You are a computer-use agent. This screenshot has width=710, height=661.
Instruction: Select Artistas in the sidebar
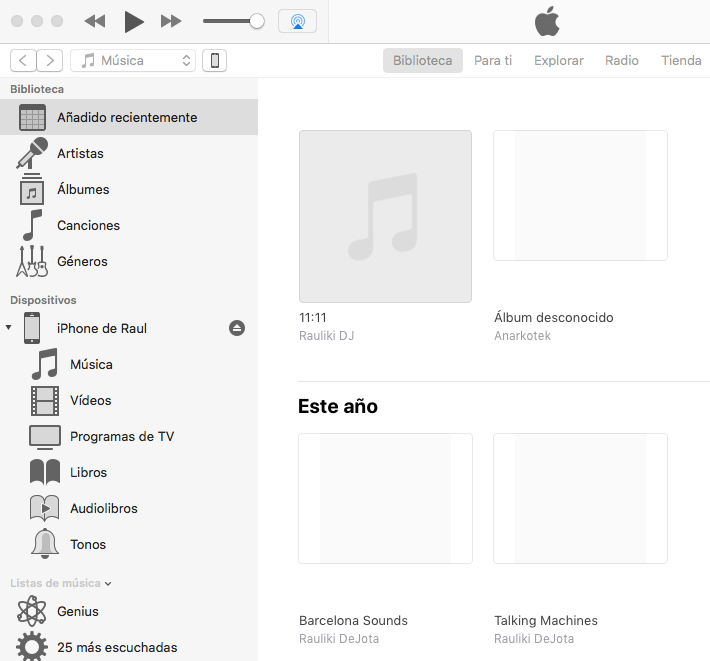point(80,153)
